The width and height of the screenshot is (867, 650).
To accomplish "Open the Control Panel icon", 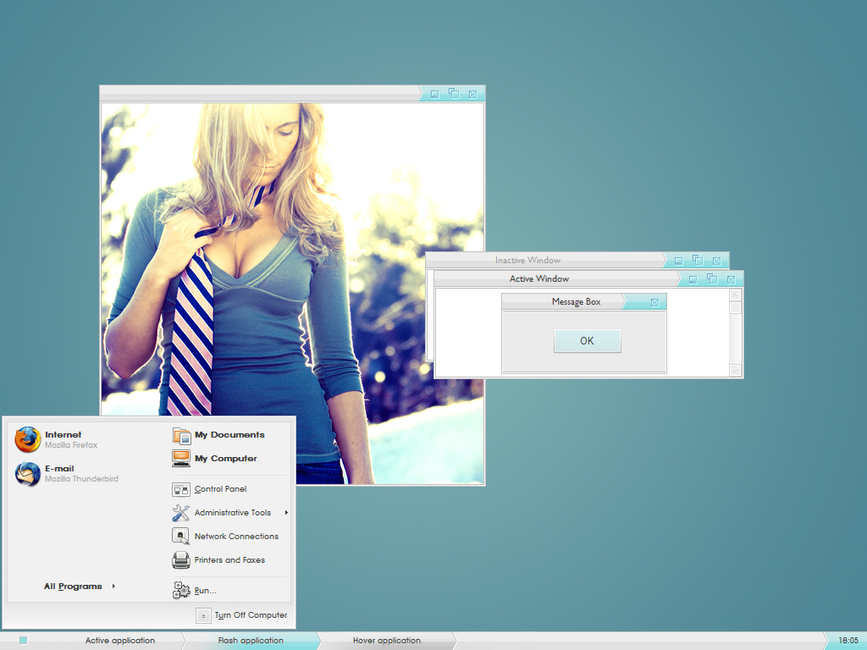I will [181, 489].
